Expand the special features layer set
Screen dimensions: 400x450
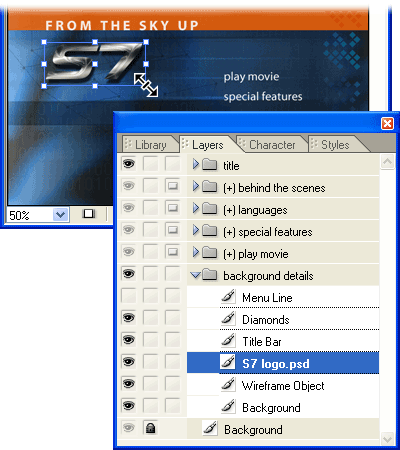pos(196,230)
